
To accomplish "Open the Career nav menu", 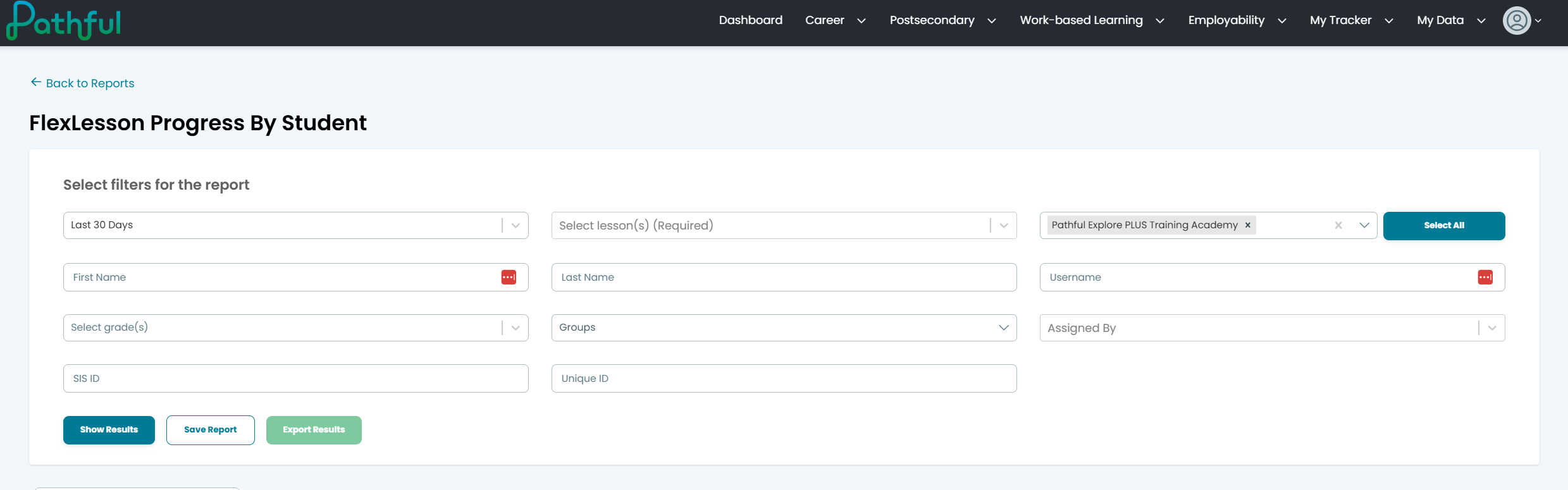I will (825, 20).
